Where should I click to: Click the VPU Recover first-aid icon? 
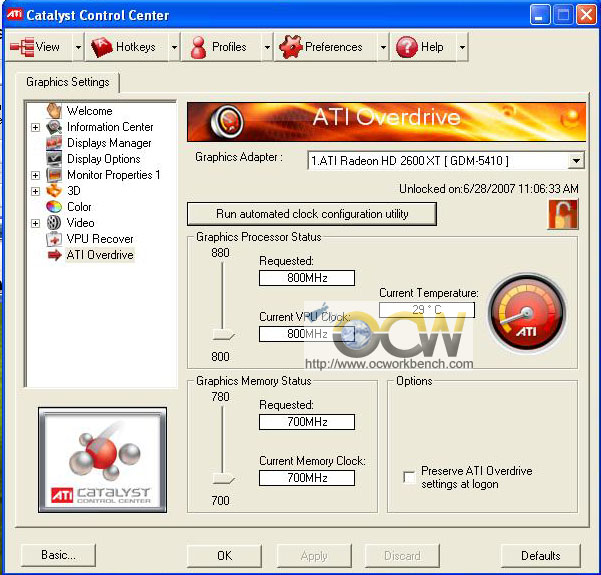point(54,239)
